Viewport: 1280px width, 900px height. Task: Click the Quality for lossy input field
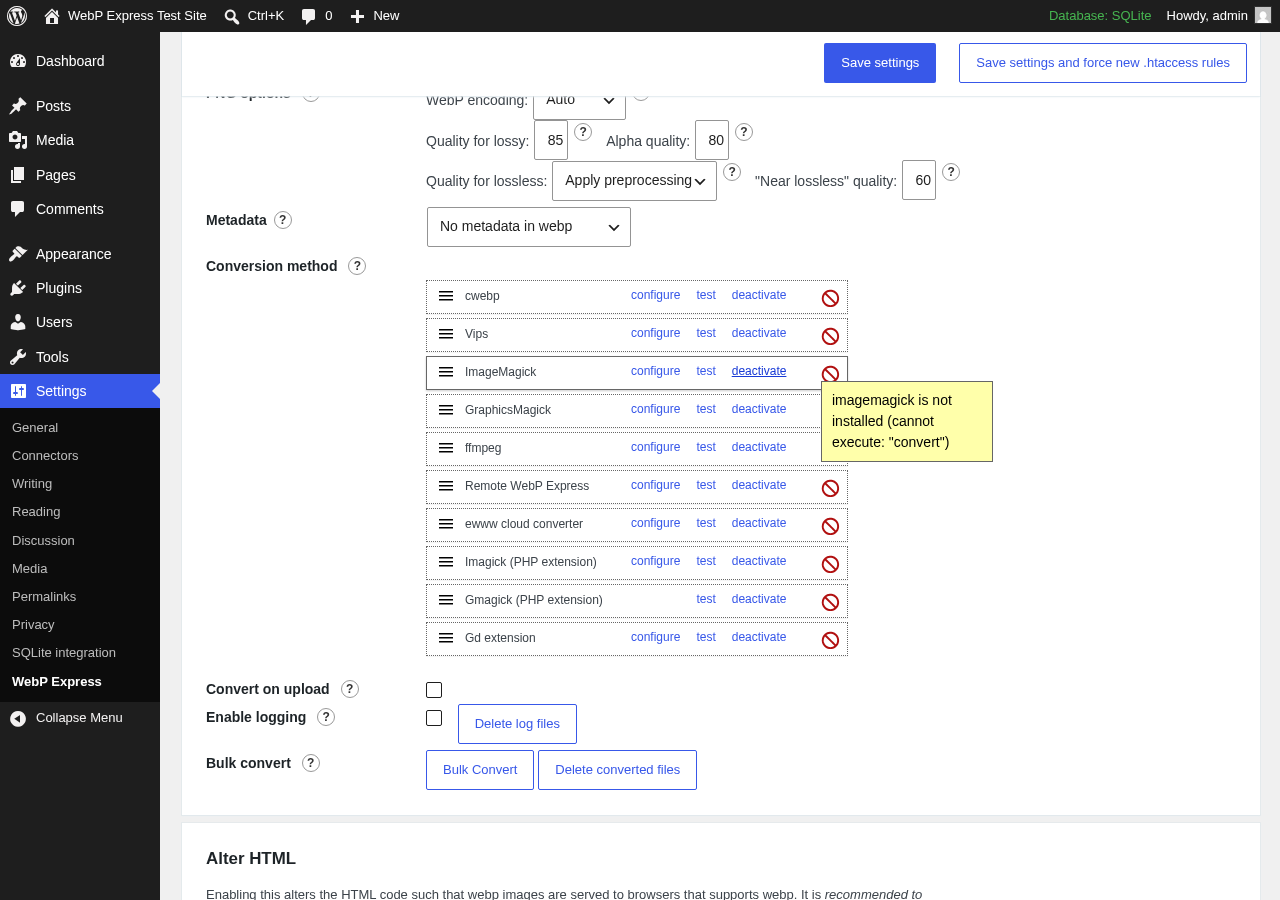[551, 140]
